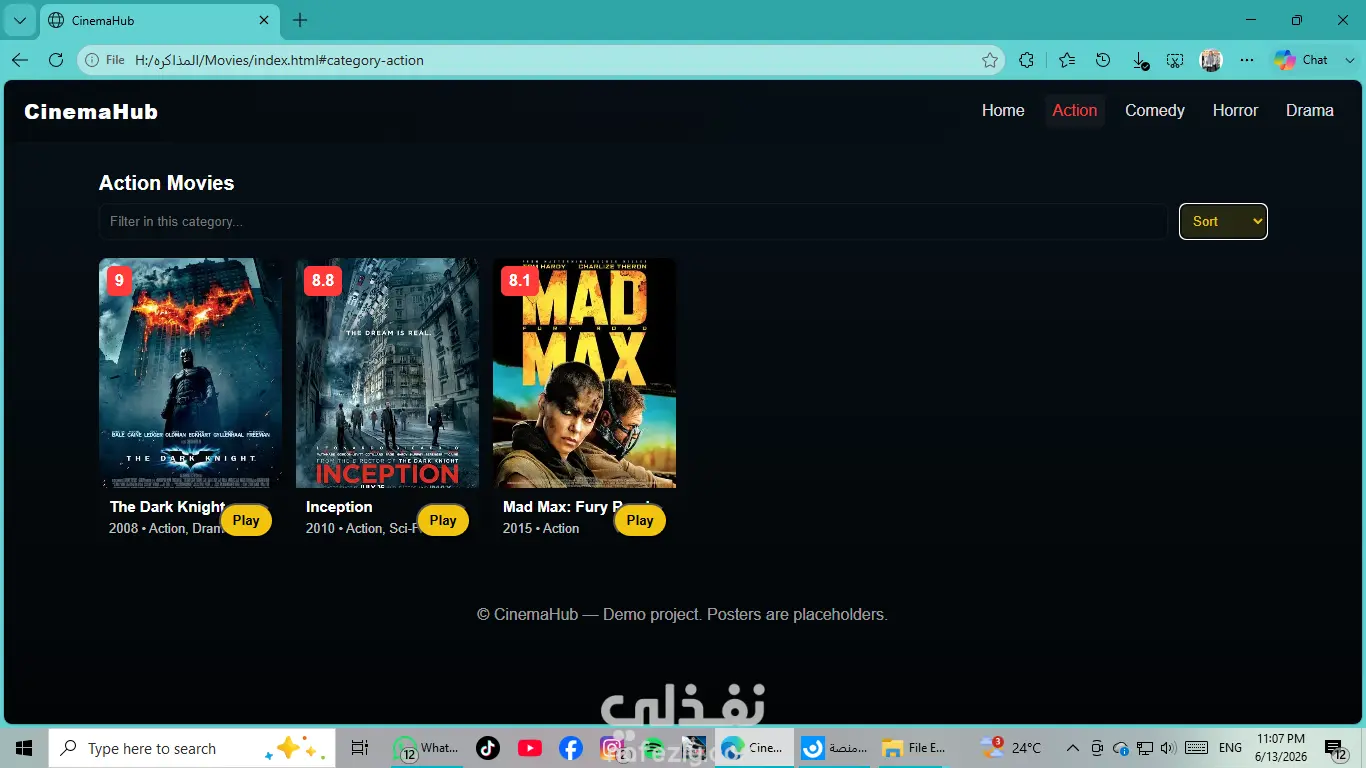1366x768 pixels.
Task: Restore down the browser window
Action: tap(1297, 20)
